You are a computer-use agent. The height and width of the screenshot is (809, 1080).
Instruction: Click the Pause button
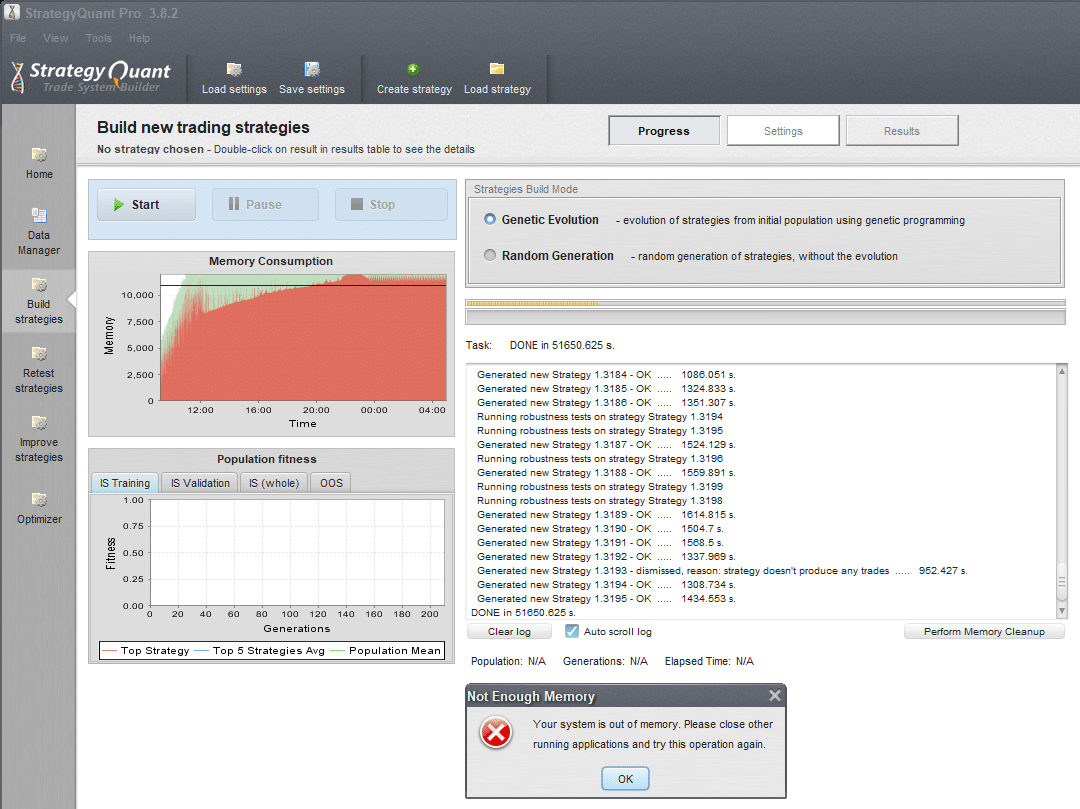coord(265,204)
